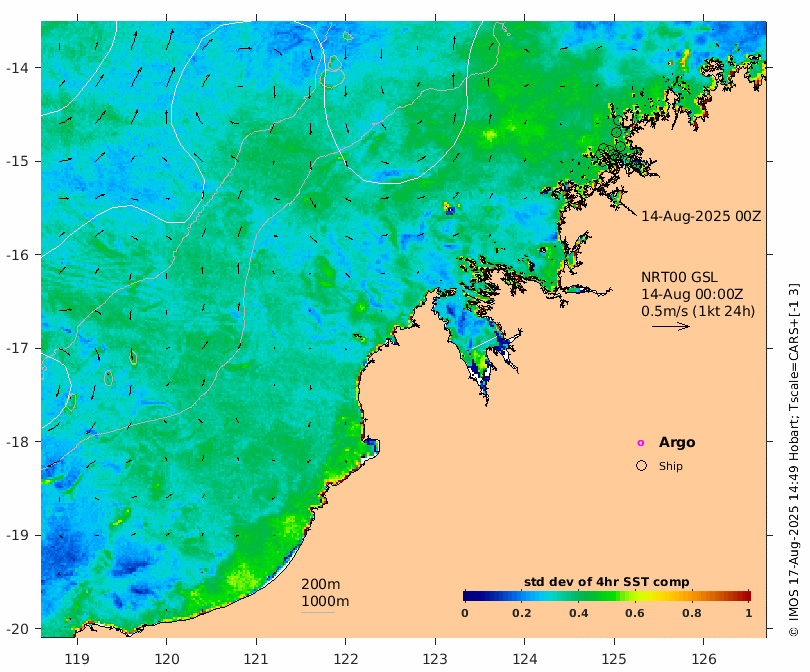
Task: Click the latitude label '-15'
Action: pyautogui.click(x=17, y=161)
